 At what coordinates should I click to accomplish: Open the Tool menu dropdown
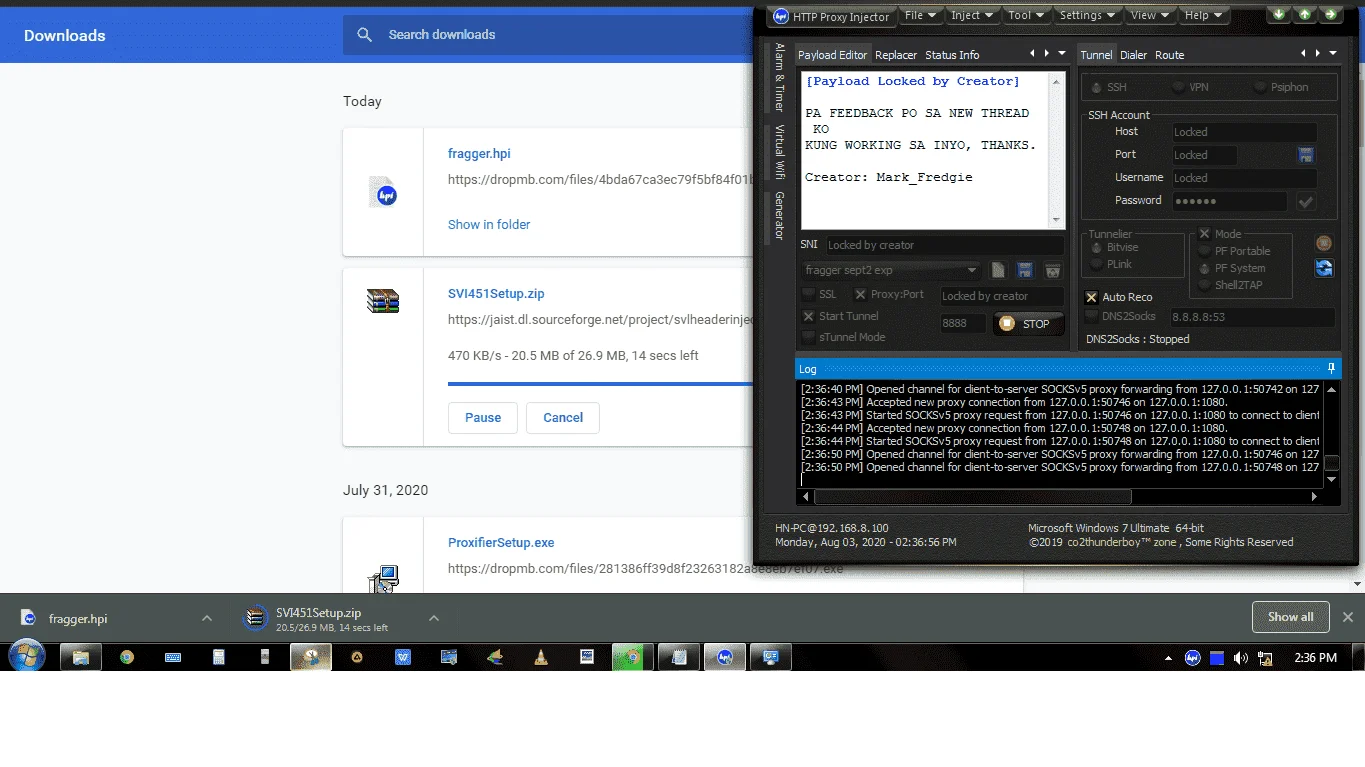[1028, 15]
